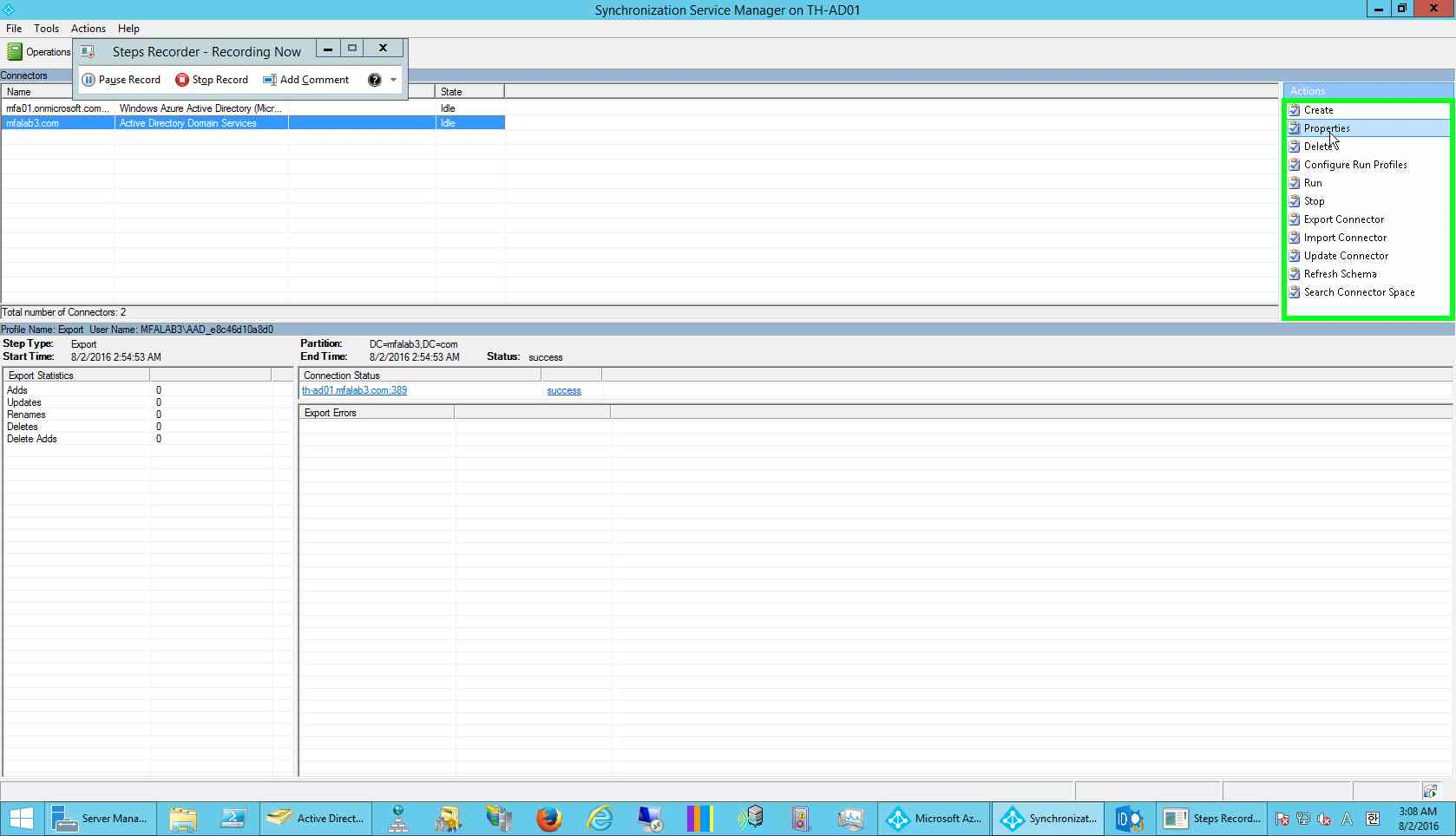The image size is (1456, 836).
Task: Click the icon beside Export Connector
Action: [x=1295, y=219]
